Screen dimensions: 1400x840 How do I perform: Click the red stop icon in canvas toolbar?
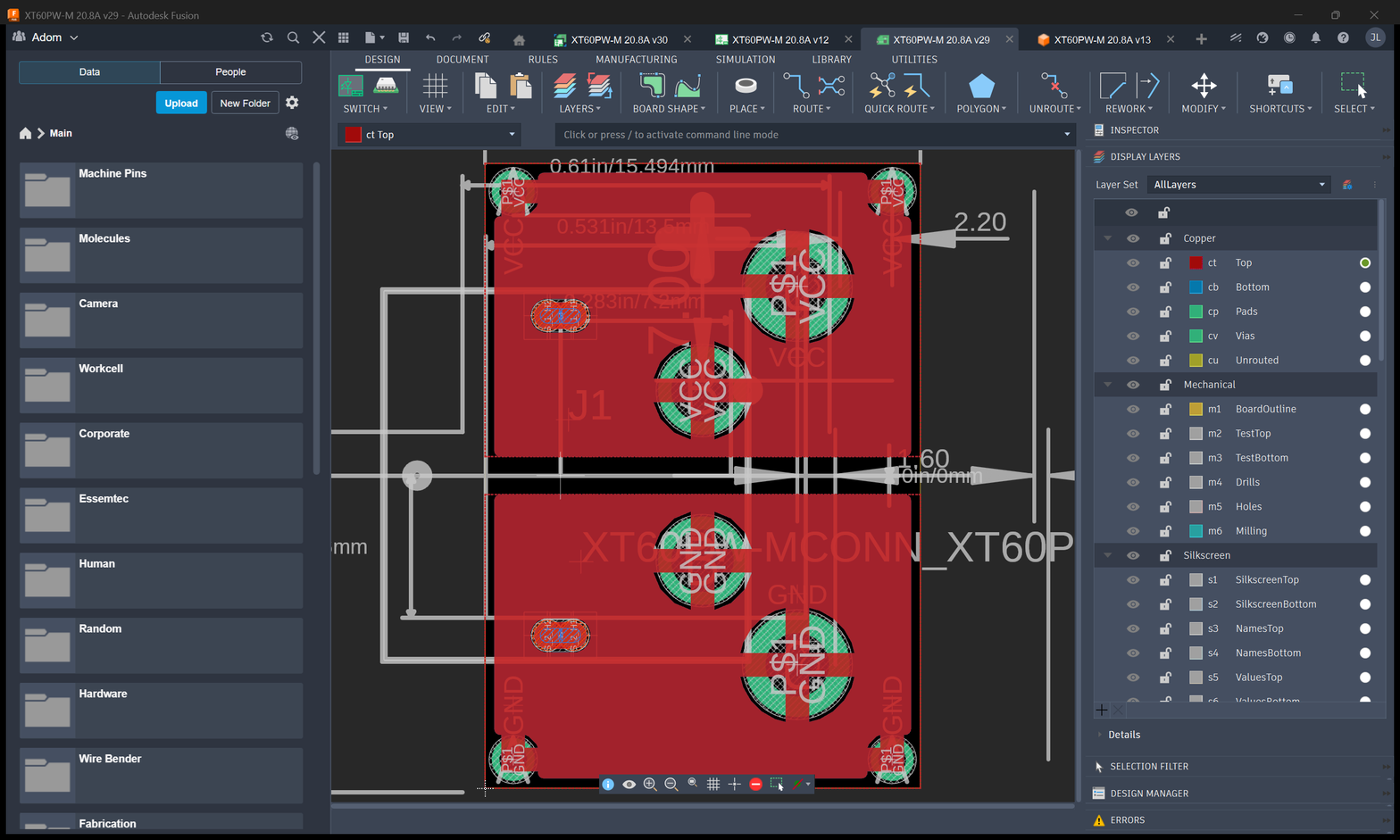pyautogui.click(x=755, y=784)
